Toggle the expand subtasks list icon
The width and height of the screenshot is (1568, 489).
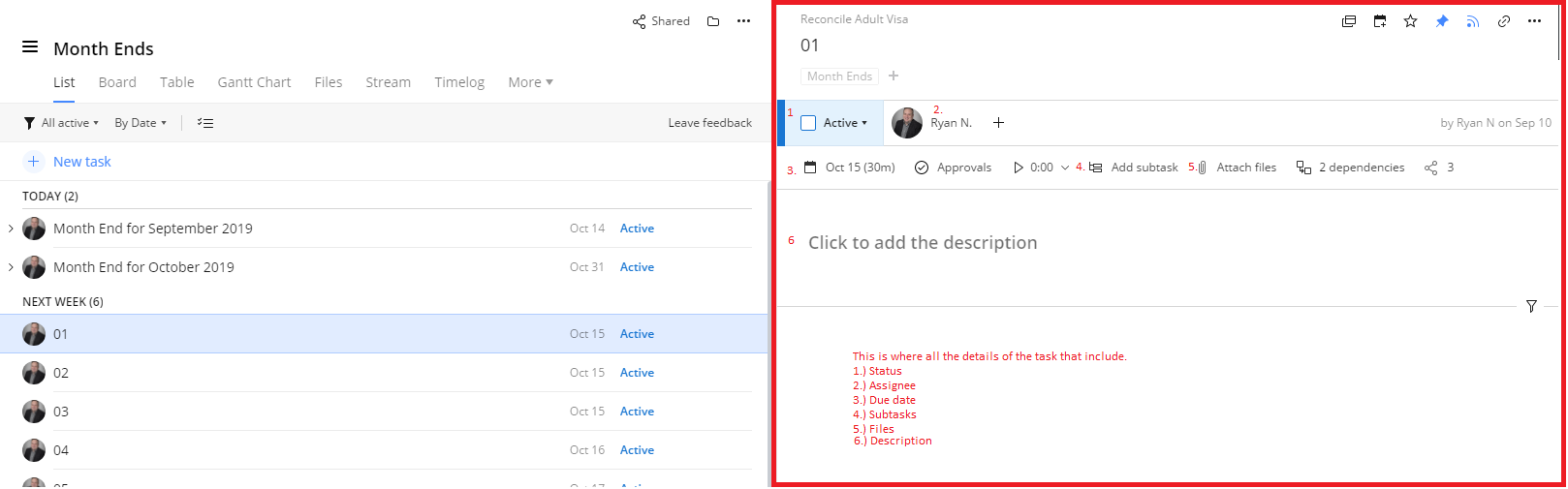coord(205,123)
